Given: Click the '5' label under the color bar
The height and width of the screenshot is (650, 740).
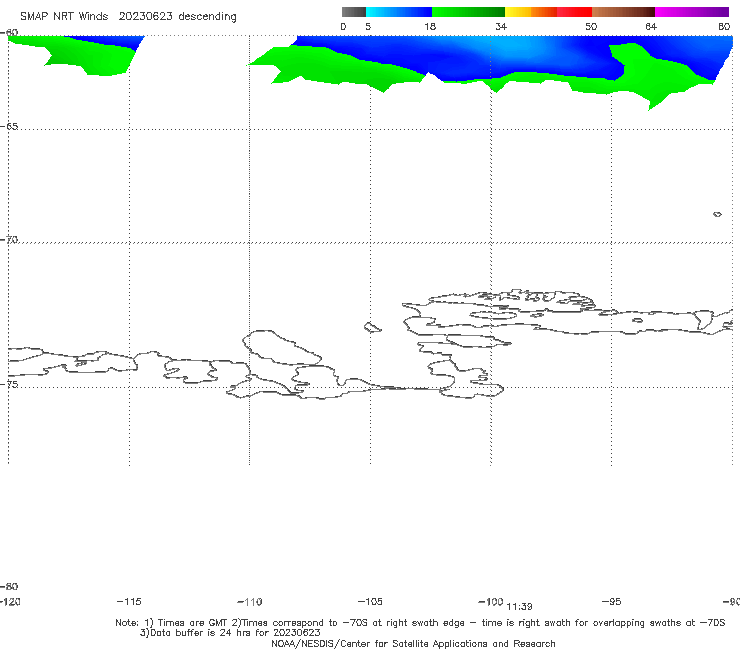Looking at the screenshot, I should tap(368, 27).
